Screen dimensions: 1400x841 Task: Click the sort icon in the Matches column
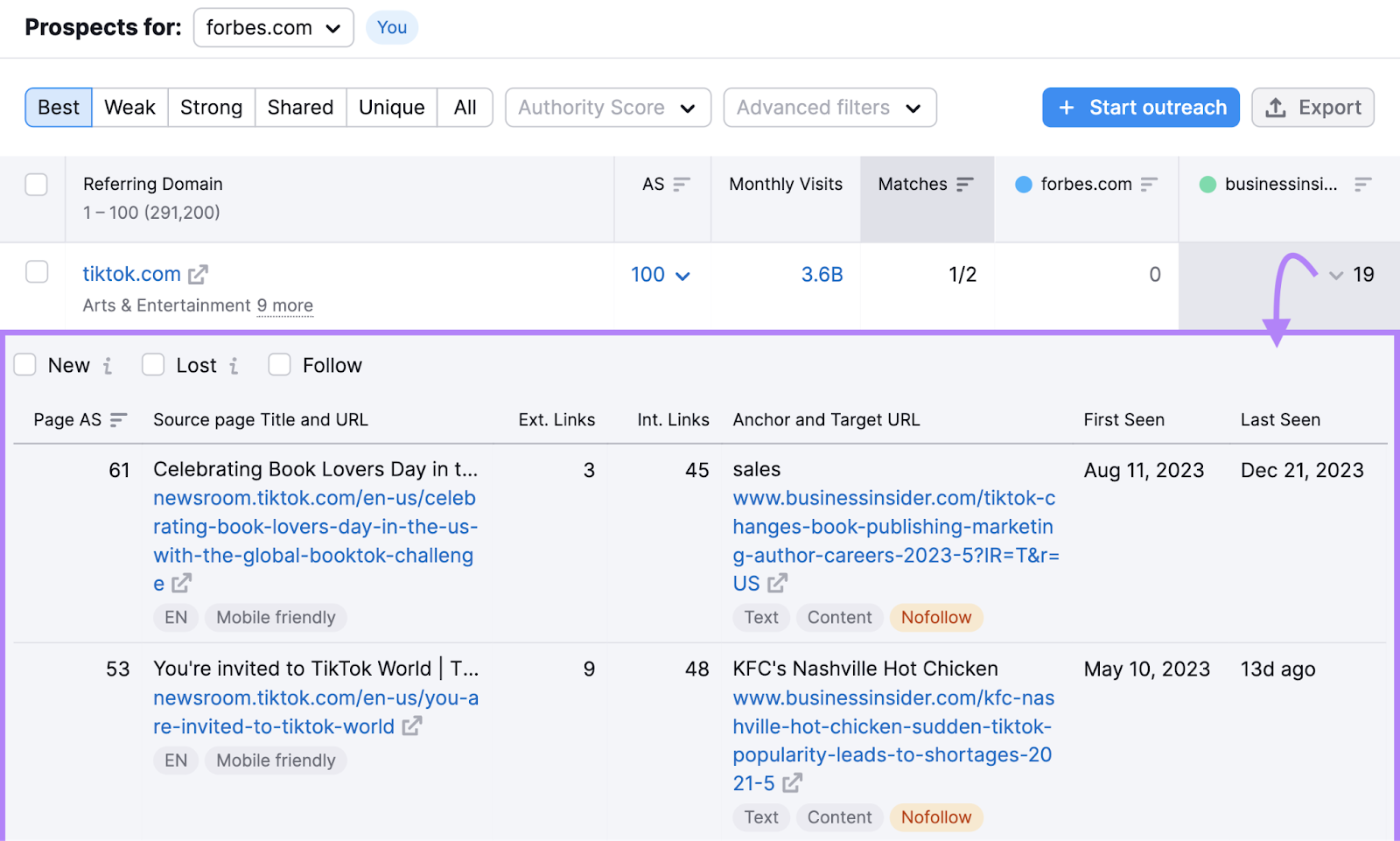965,184
